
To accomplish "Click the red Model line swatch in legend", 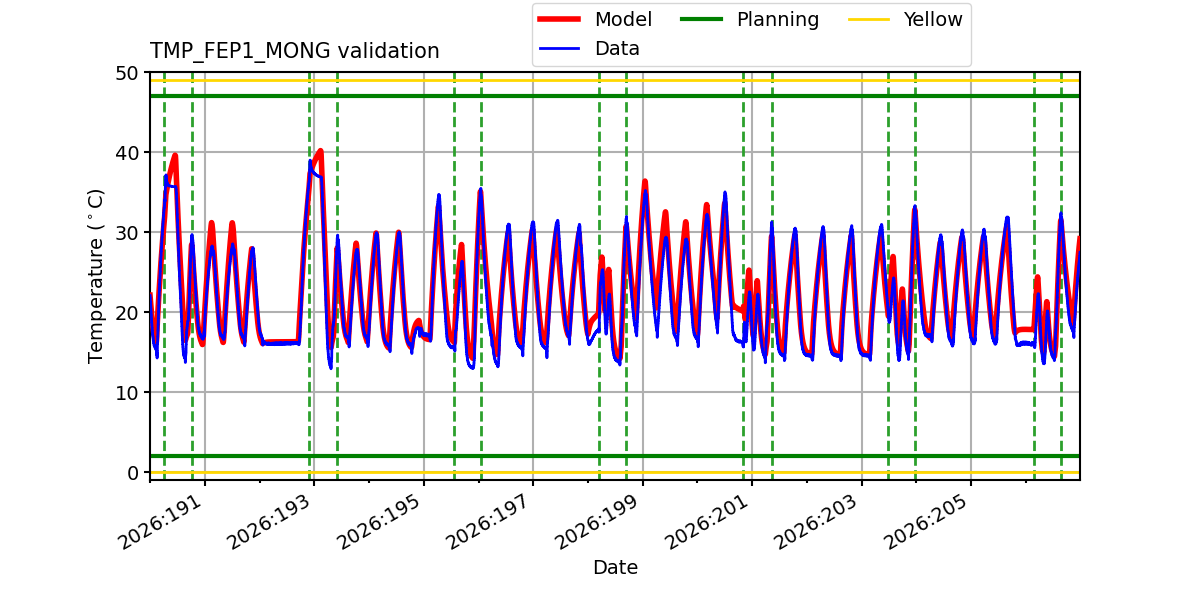I will tap(561, 19).
